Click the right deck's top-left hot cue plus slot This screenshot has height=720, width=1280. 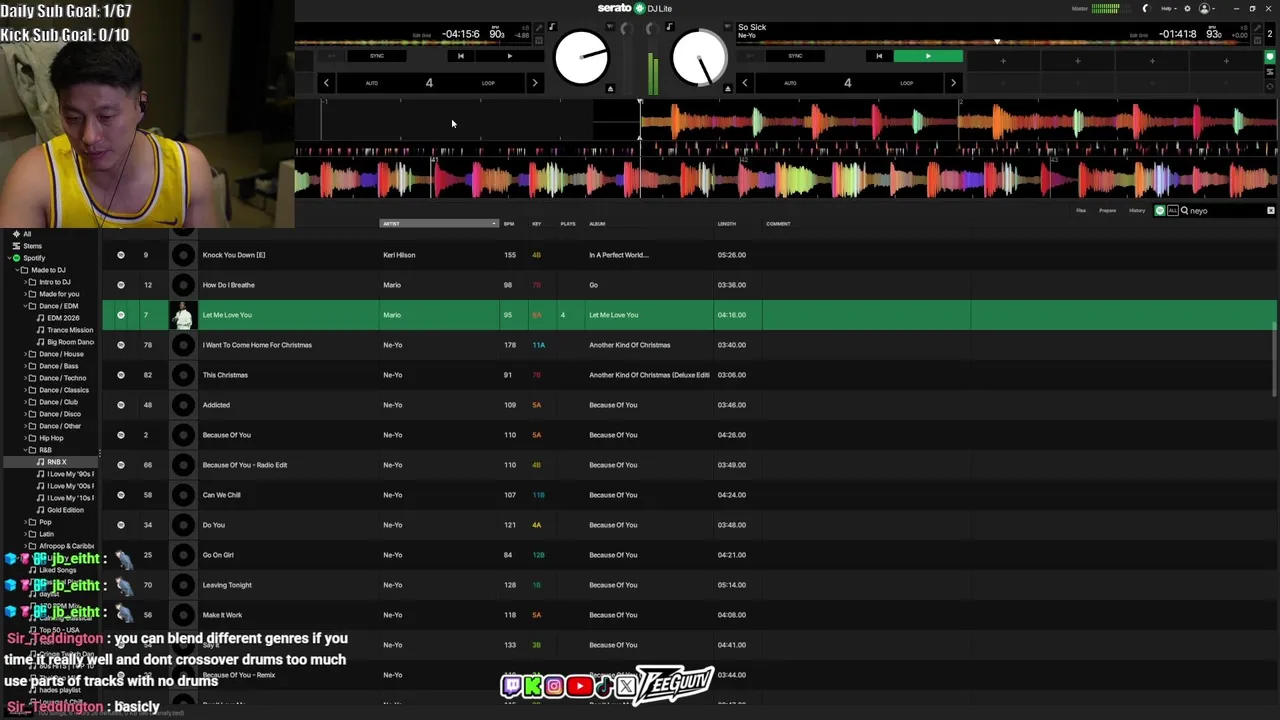[x=1003, y=61]
